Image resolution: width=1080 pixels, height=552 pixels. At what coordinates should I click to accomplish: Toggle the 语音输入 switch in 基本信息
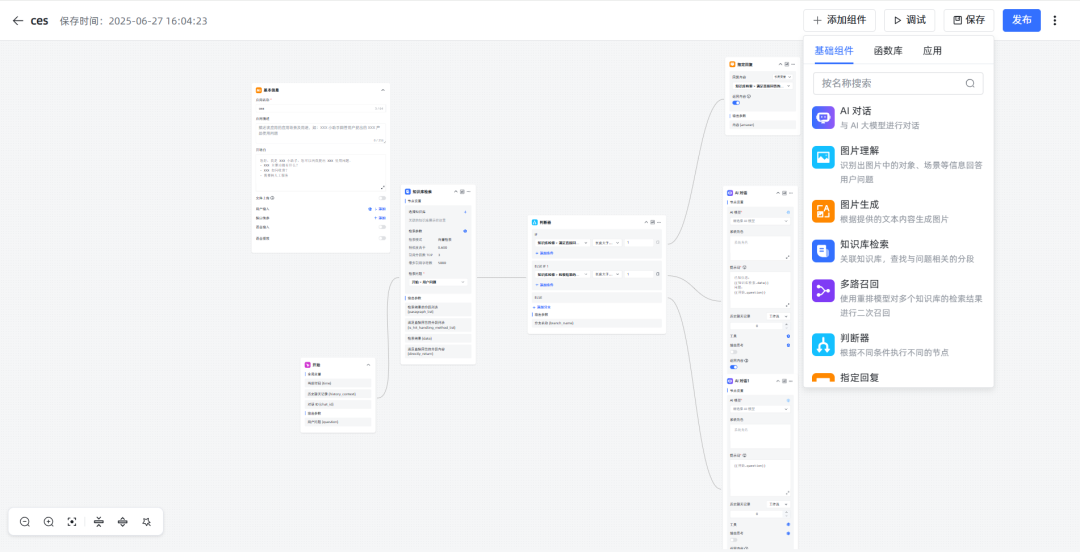(x=382, y=227)
